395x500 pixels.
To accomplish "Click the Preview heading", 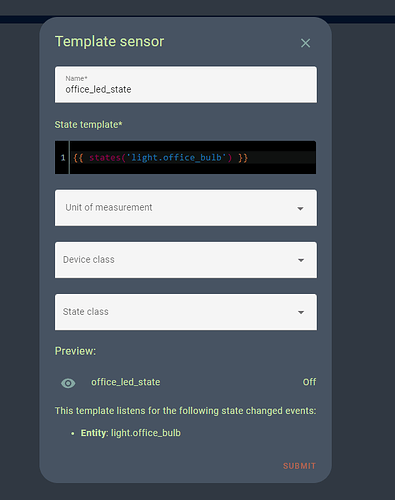I will click(x=75, y=351).
